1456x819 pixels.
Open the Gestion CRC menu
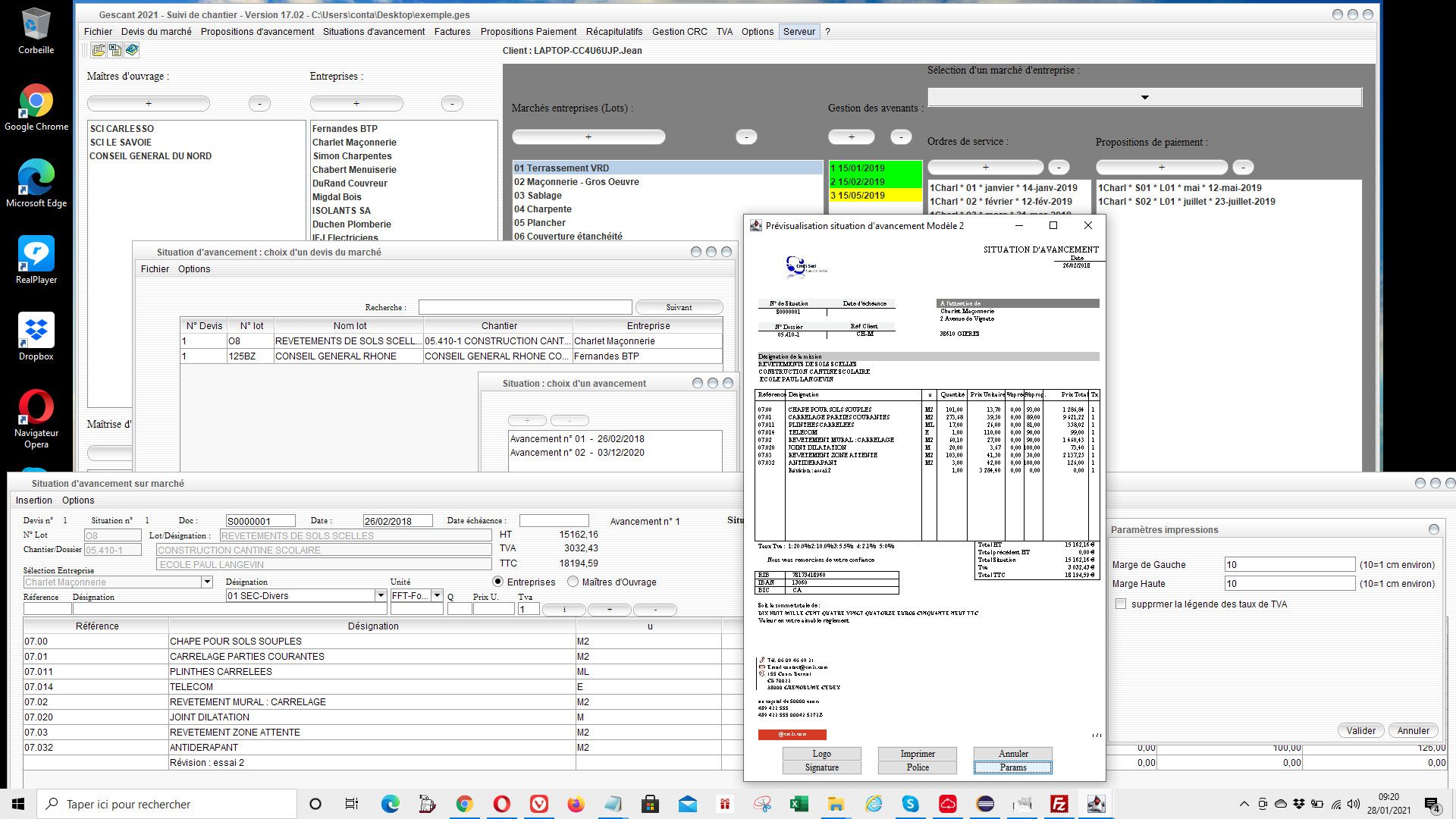679,31
